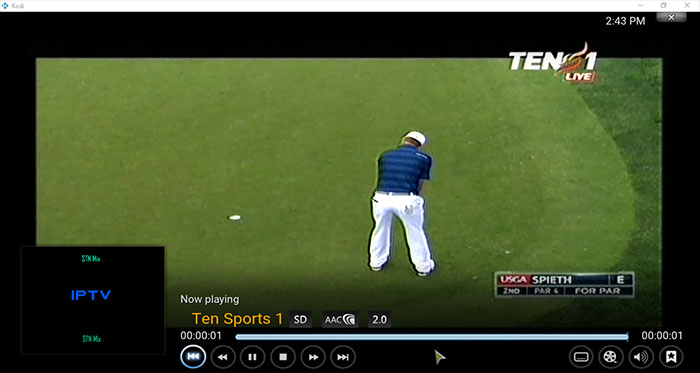Pause the Ten Sports 1 stream

(253, 357)
